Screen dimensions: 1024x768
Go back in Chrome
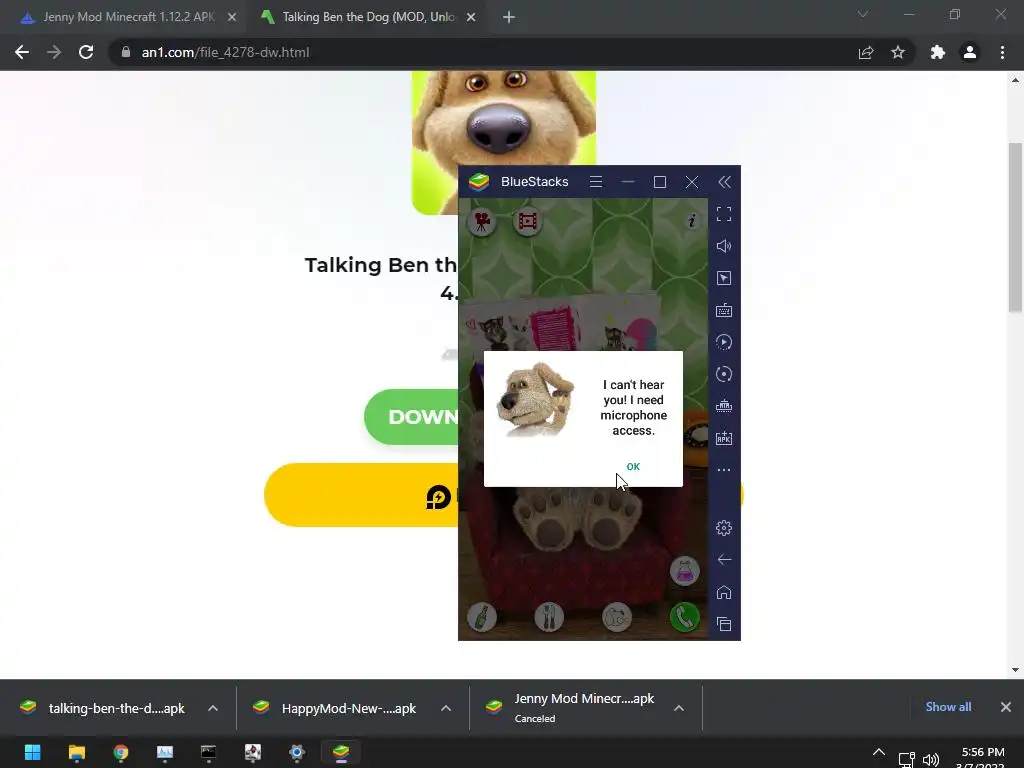click(x=22, y=52)
